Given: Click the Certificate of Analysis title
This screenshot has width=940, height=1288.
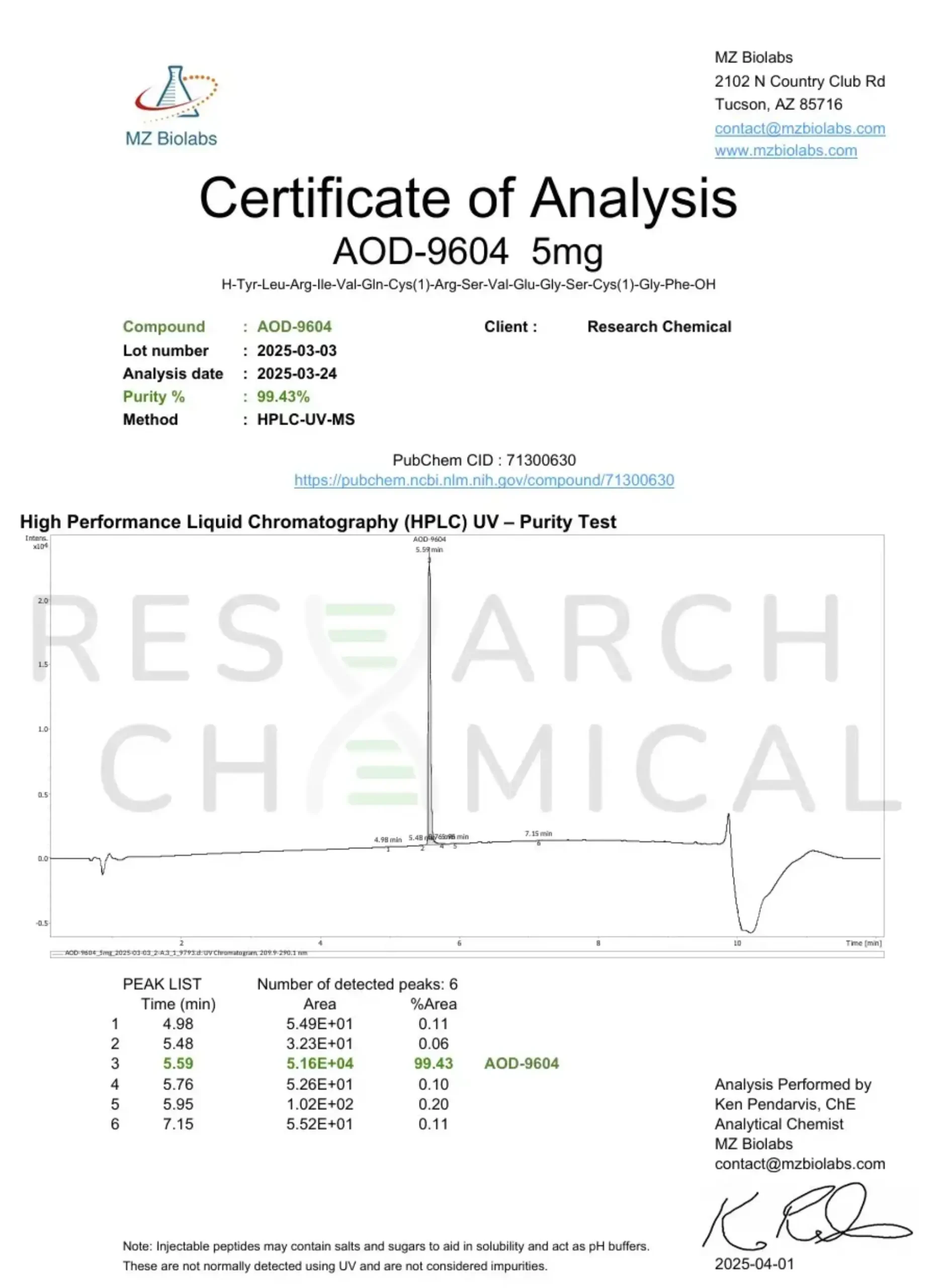Looking at the screenshot, I should click(x=468, y=198).
